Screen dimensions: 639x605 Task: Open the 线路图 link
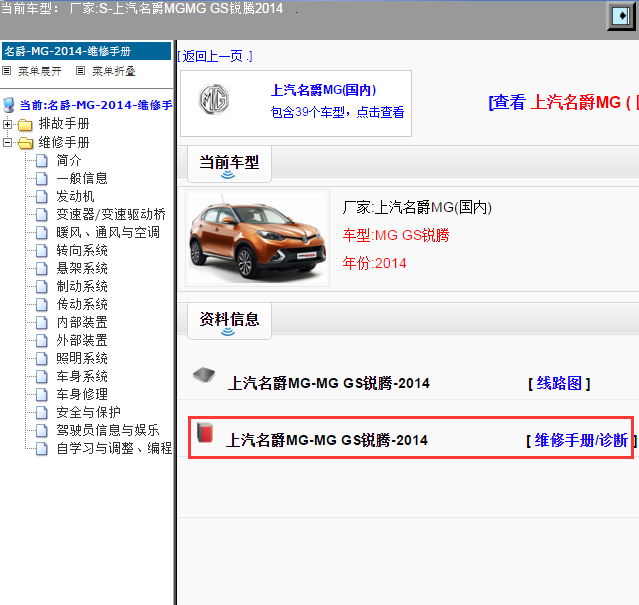[559, 383]
